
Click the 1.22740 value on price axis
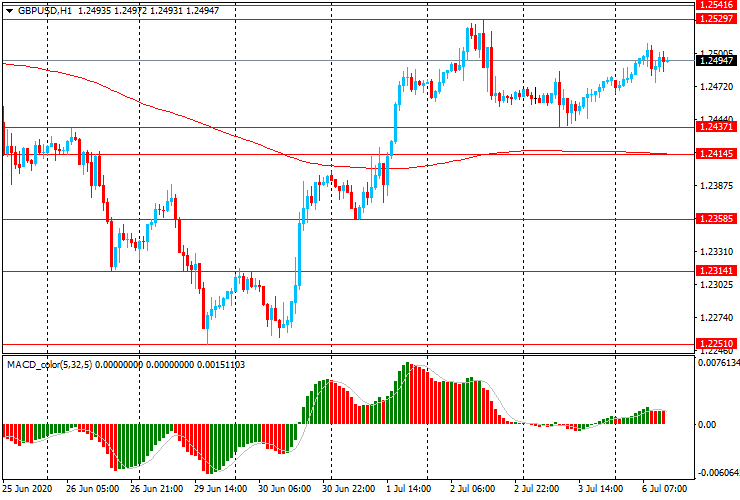pyautogui.click(x=717, y=318)
